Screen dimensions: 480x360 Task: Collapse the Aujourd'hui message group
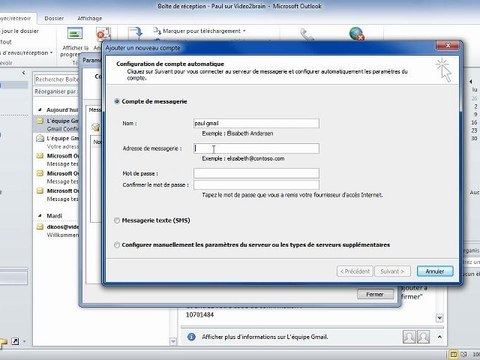click(x=40, y=110)
